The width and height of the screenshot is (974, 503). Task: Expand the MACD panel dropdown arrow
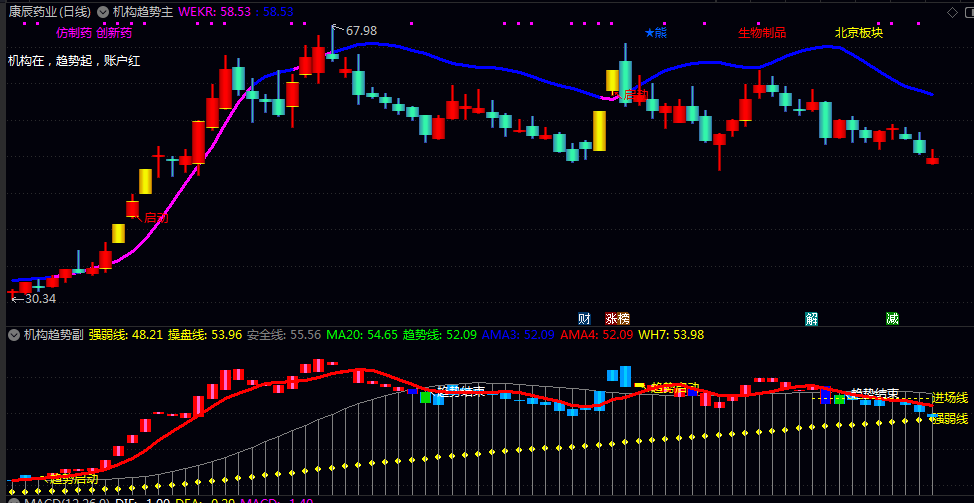click(x=14, y=501)
